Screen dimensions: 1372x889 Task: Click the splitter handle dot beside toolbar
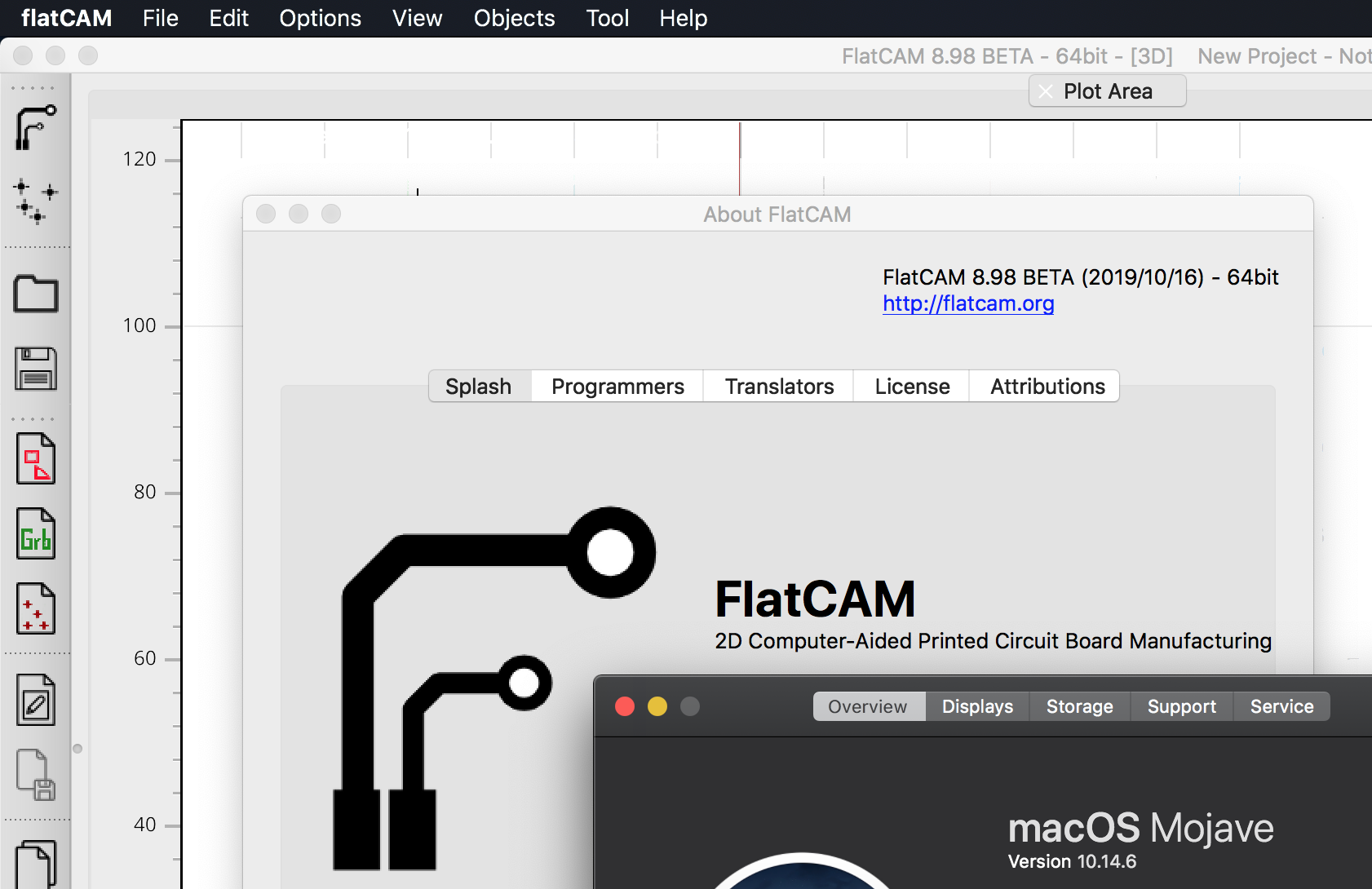77,749
